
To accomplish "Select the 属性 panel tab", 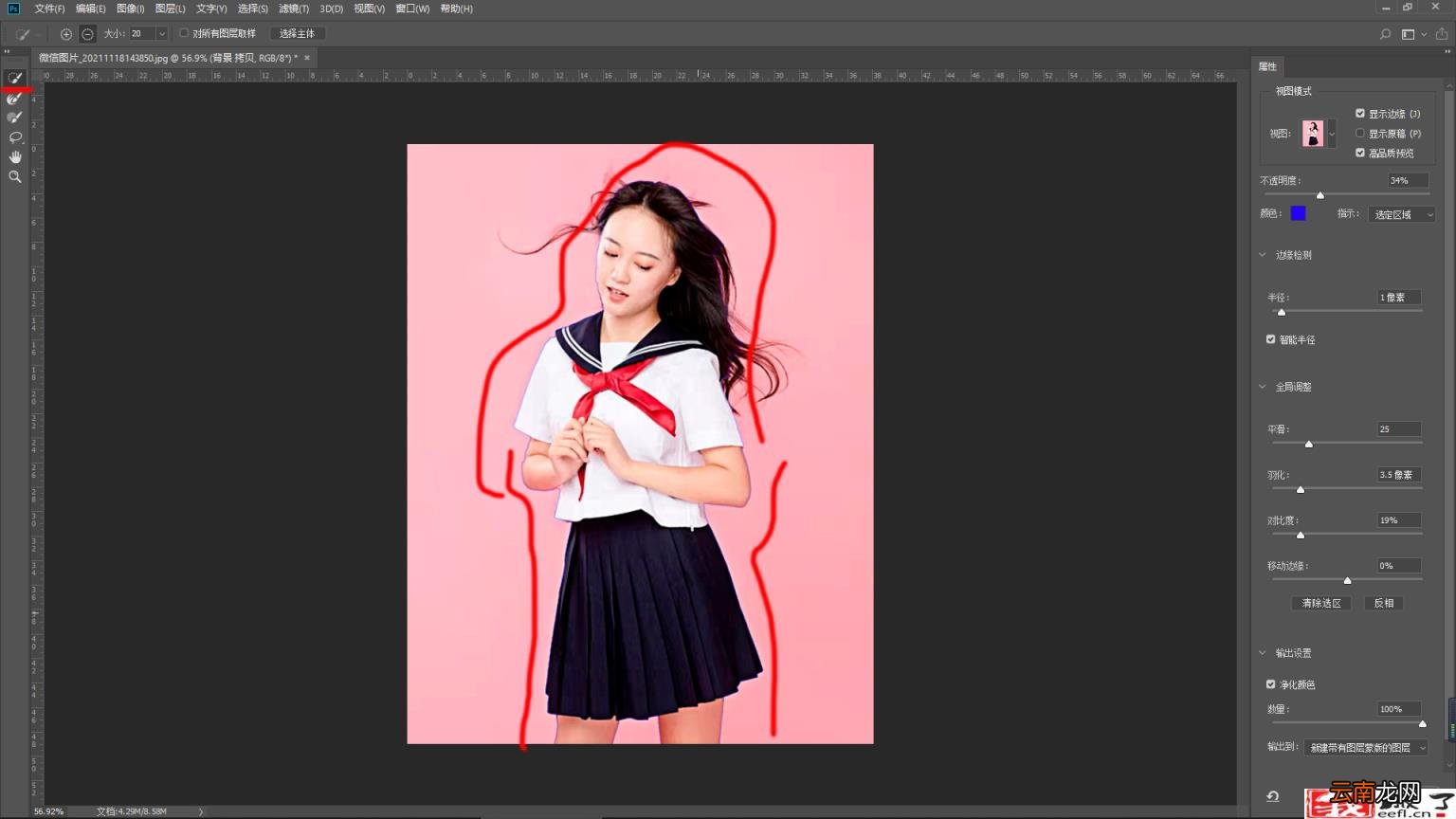I will pos(1267,66).
